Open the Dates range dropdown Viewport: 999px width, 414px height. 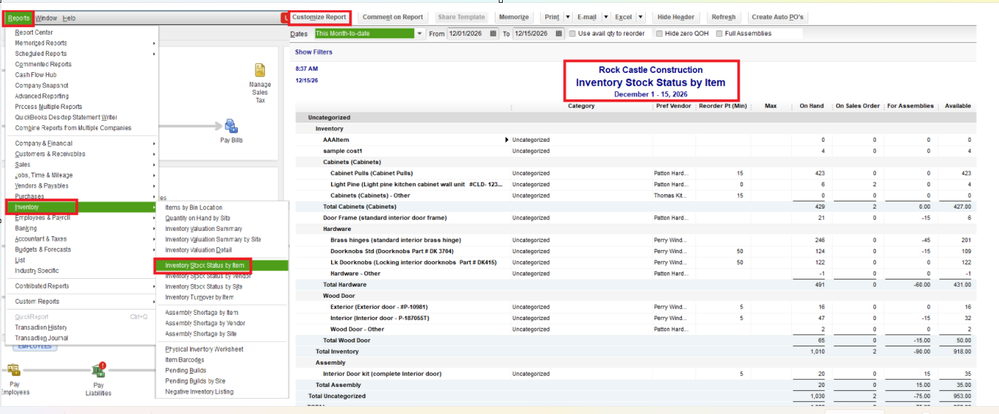(x=418, y=34)
